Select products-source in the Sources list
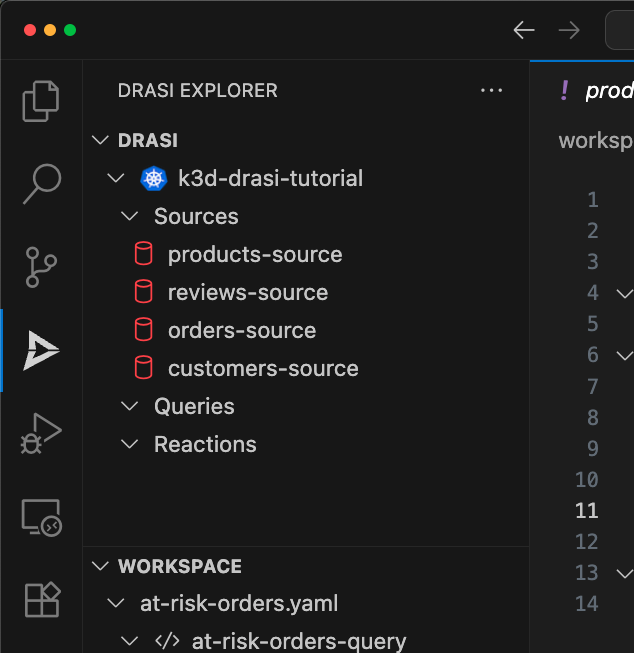This screenshot has height=653, width=634. (254, 255)
